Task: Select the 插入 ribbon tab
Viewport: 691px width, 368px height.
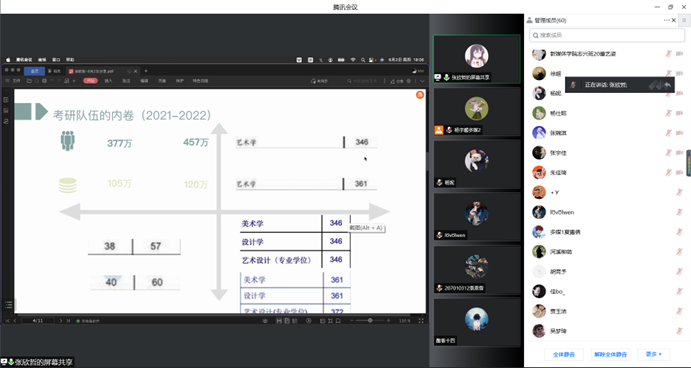Action: tap(108, 81)
